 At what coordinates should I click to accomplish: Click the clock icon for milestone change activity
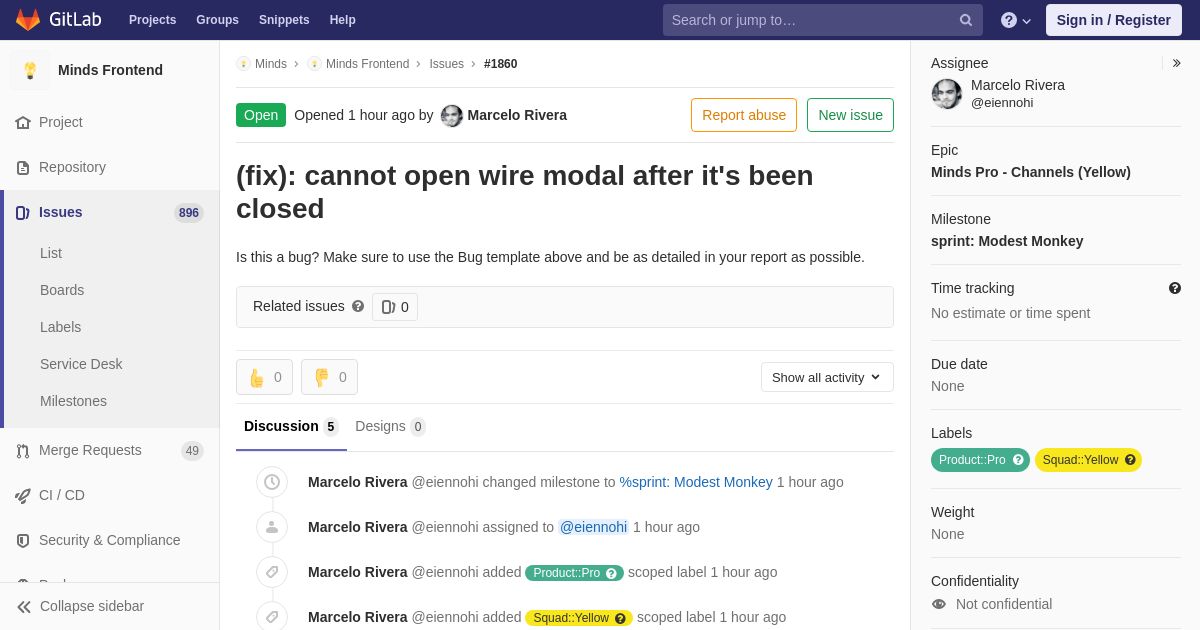(x=272, y=482)
